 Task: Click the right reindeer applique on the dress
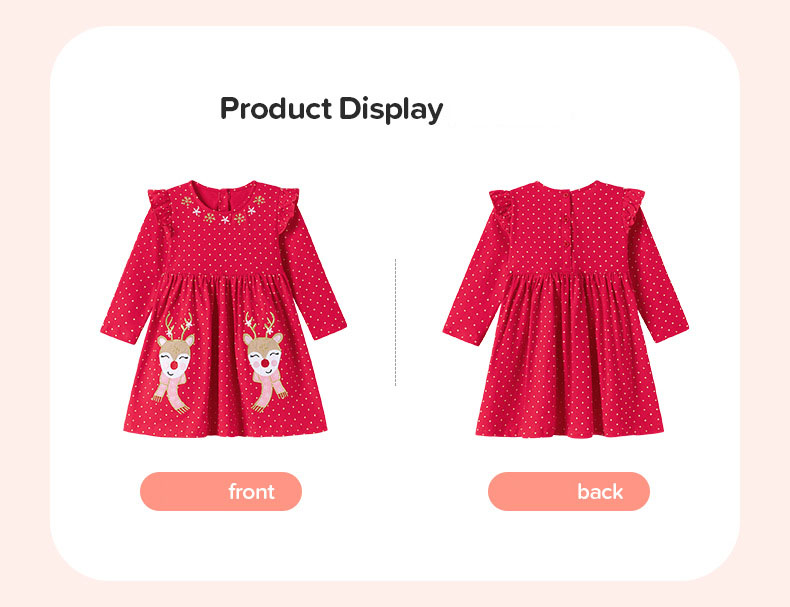(x=265, y=362)
